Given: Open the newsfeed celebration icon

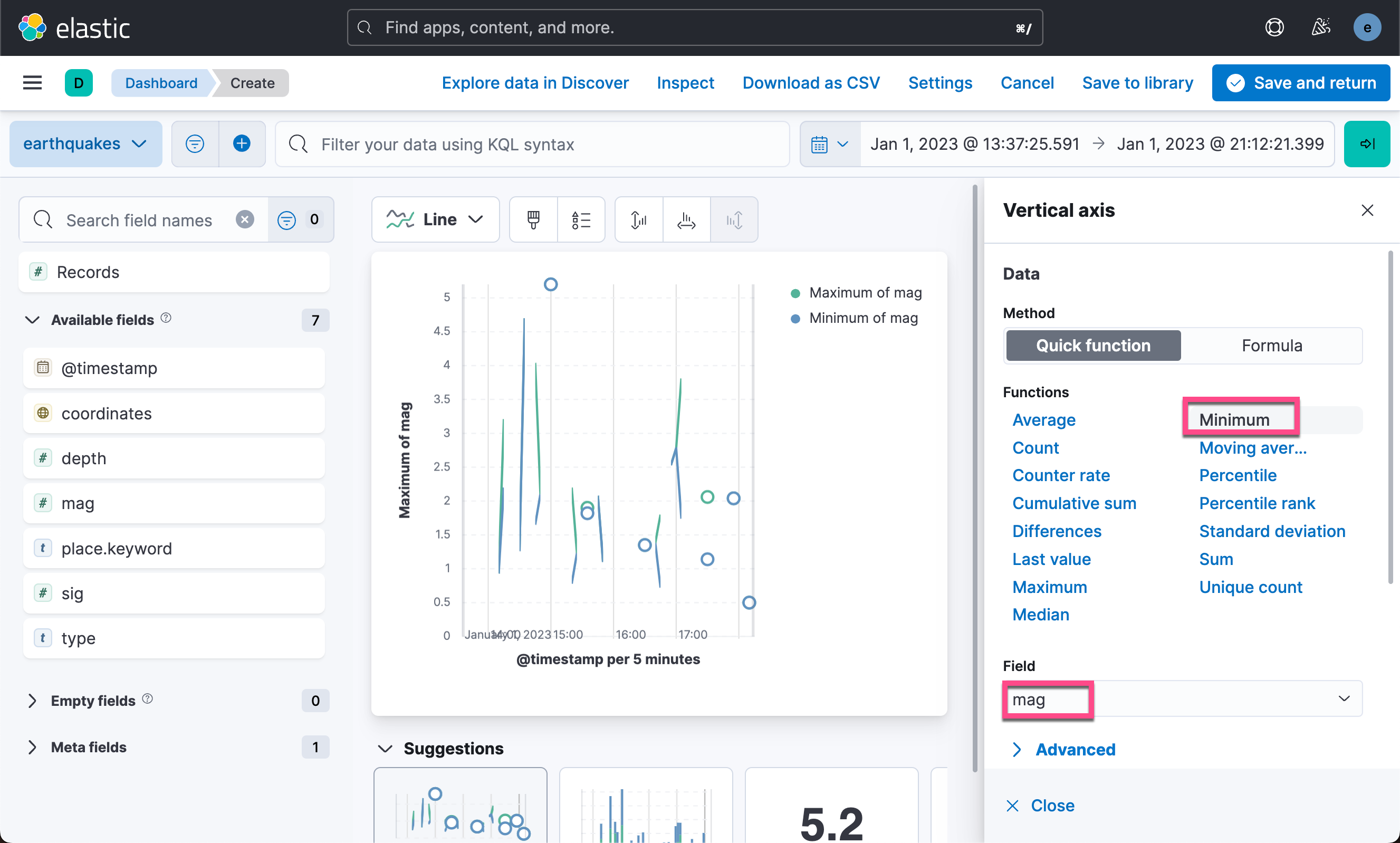Looking at the screenshot, I should pyautogui.click(x=1320, y=27).
